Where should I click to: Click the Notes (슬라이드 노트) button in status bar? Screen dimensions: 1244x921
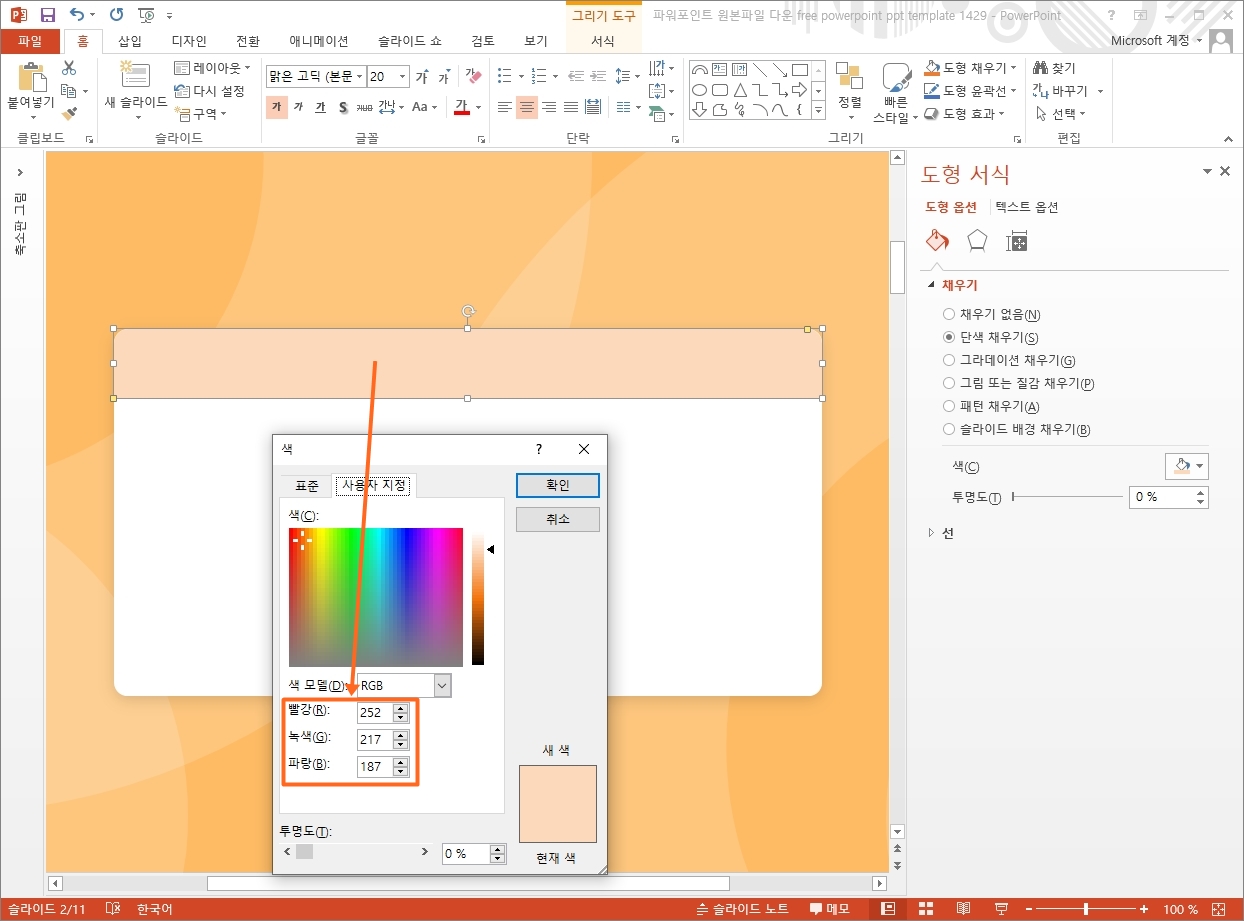[x=742, y=909]
